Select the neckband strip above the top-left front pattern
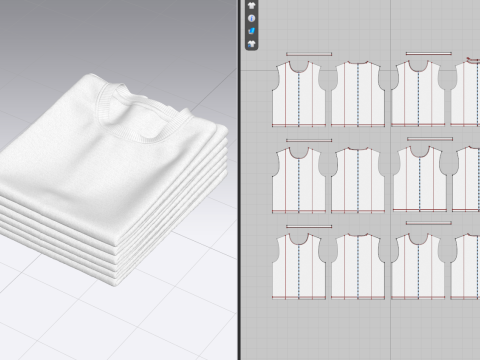Viewport: 480px width, 360px height. (309, 54)
